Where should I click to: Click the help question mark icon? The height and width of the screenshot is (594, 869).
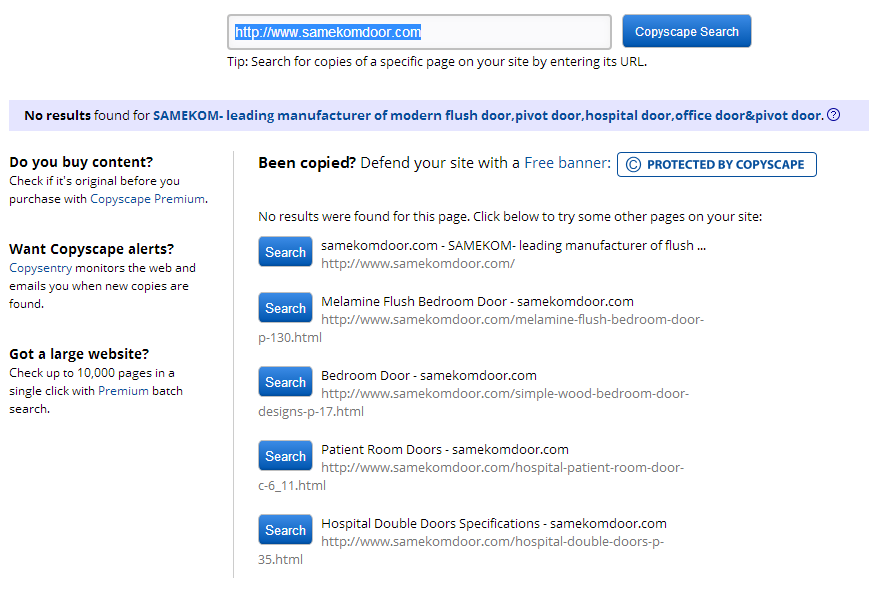click(x=833, y=115)
